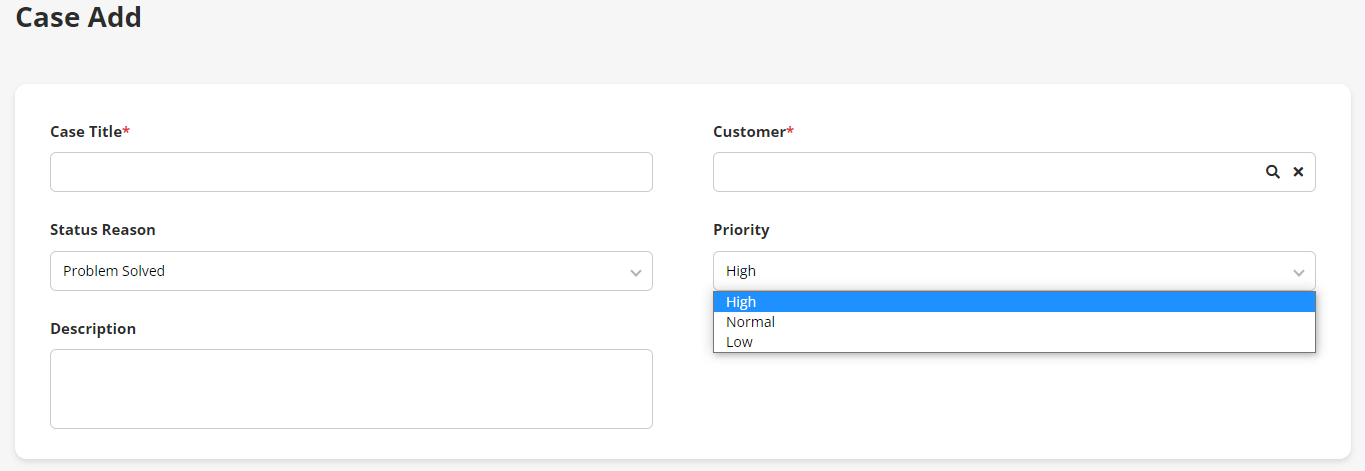Click the red asterisk beside Case Title

click(127, 131)
